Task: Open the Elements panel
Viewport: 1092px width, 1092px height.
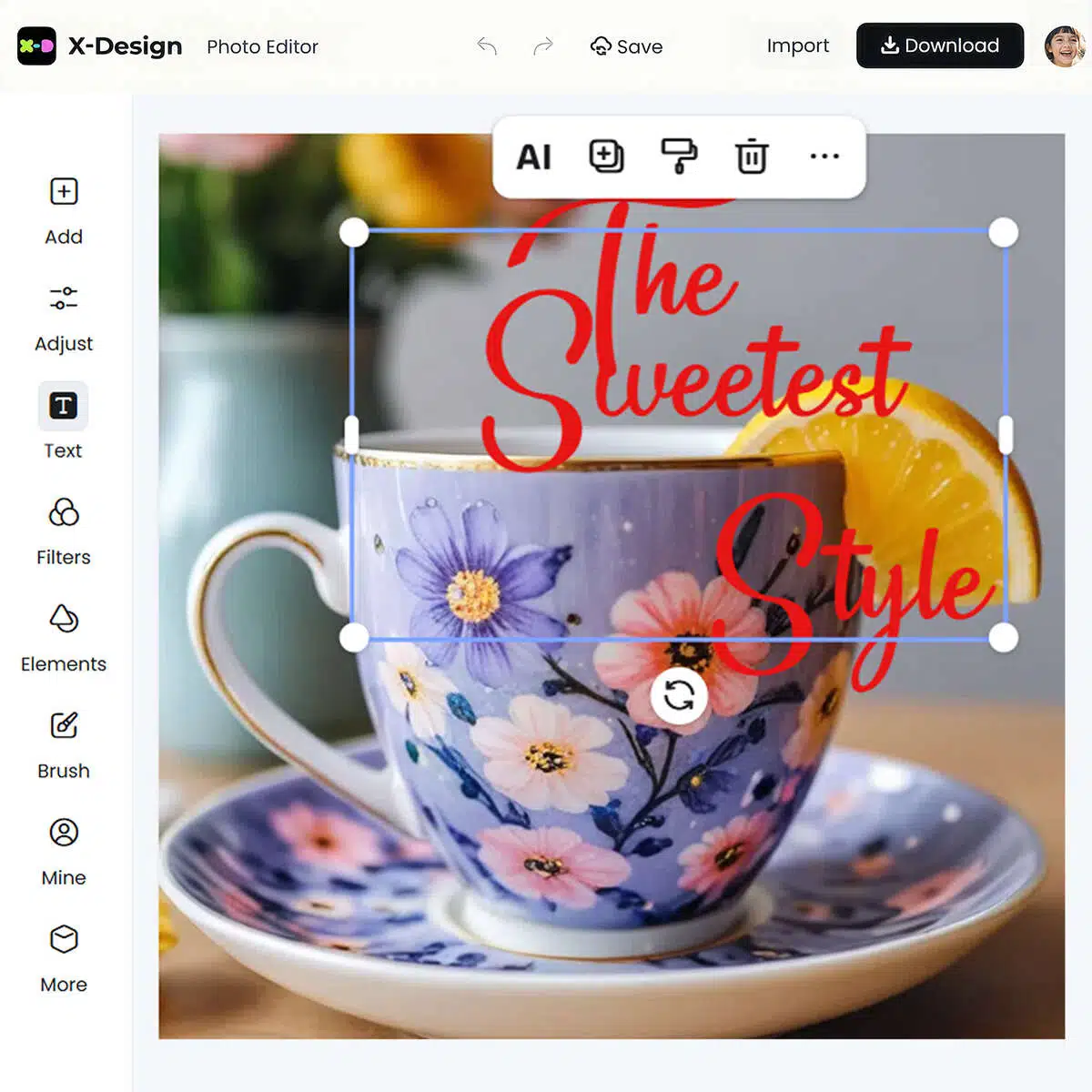Action: 64,639
